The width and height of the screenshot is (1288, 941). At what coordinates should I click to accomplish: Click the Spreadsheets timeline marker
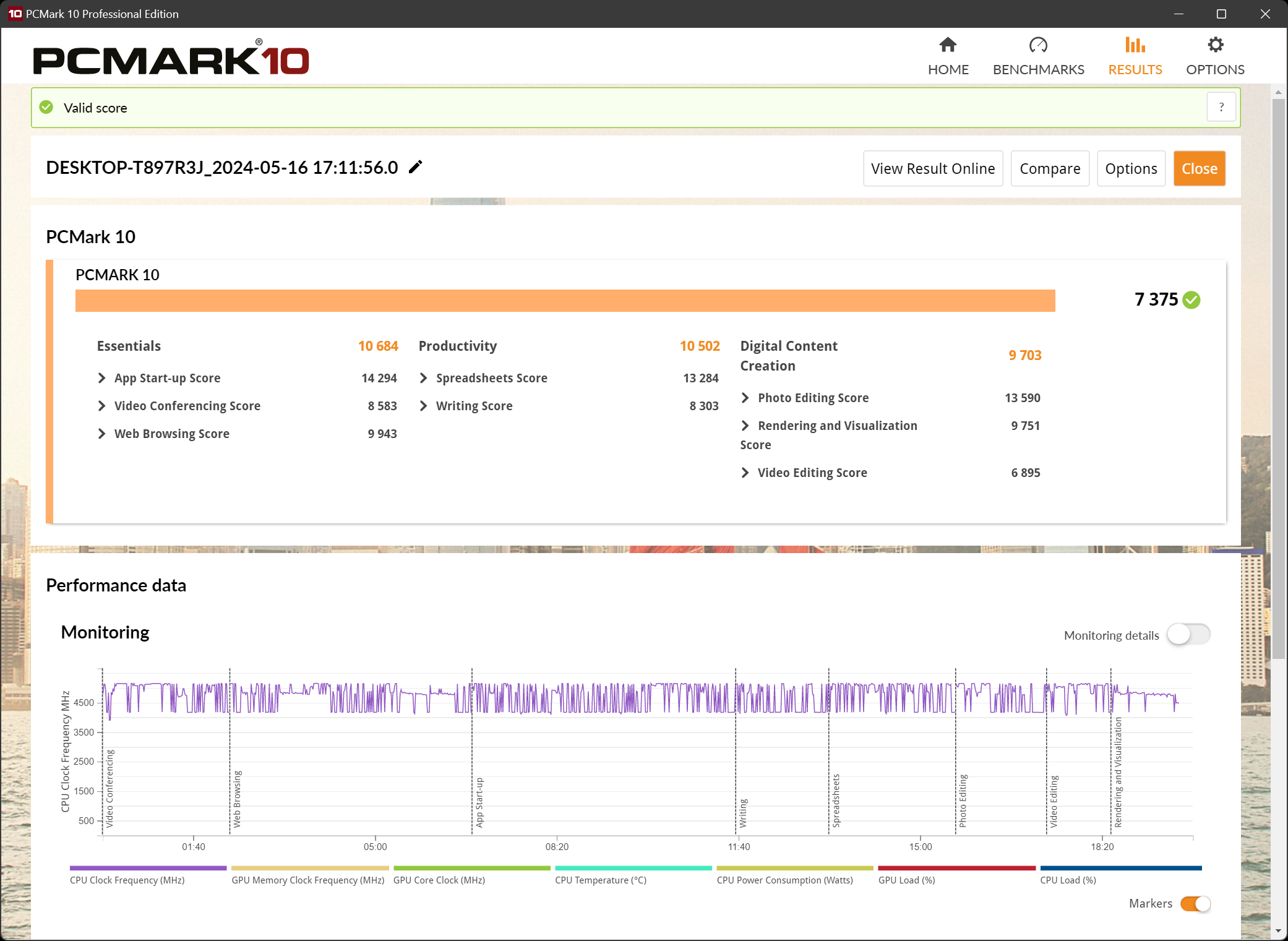coord(836,801)
